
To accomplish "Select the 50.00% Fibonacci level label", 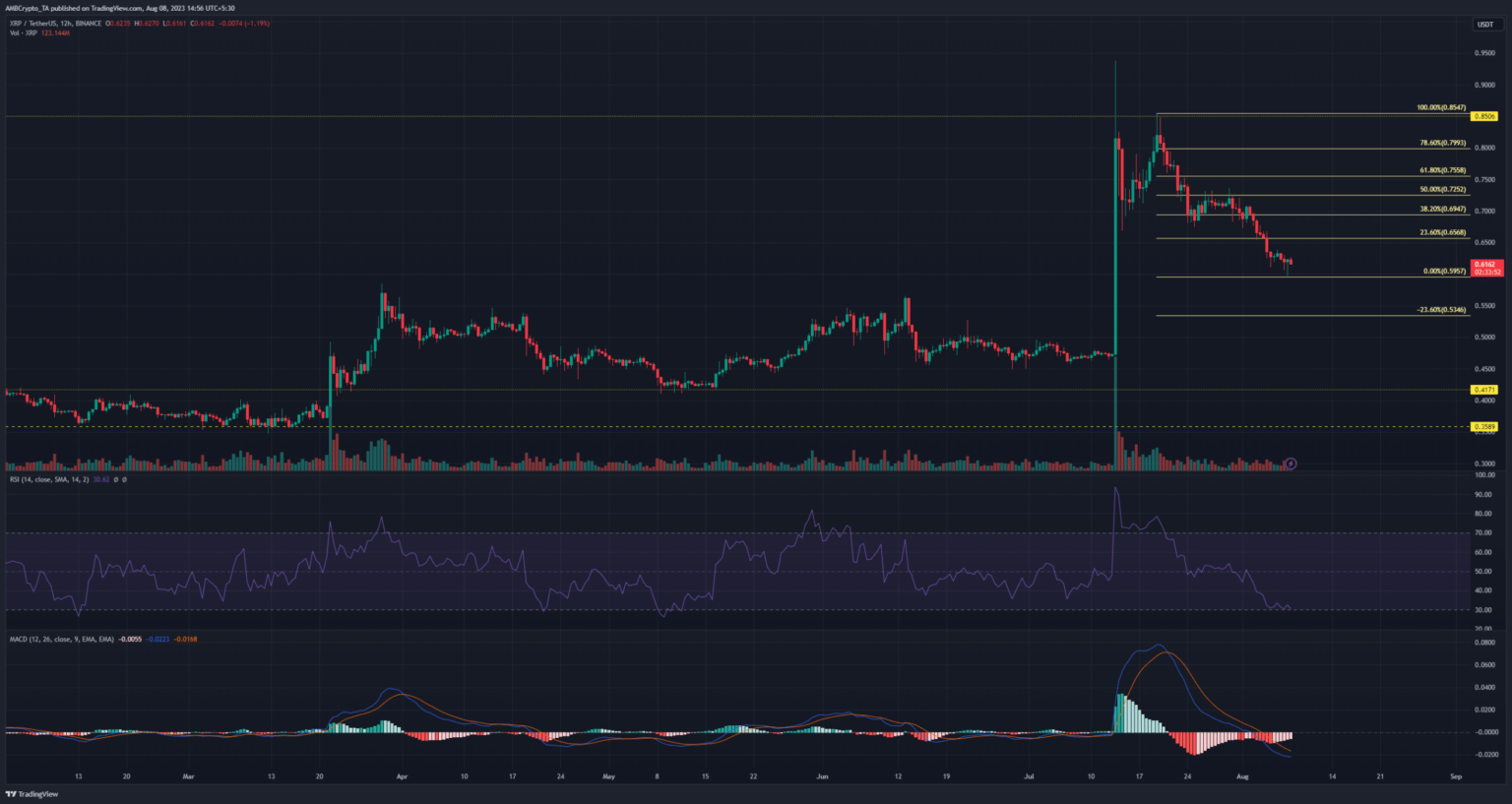I will click(x=1442, y=189).
